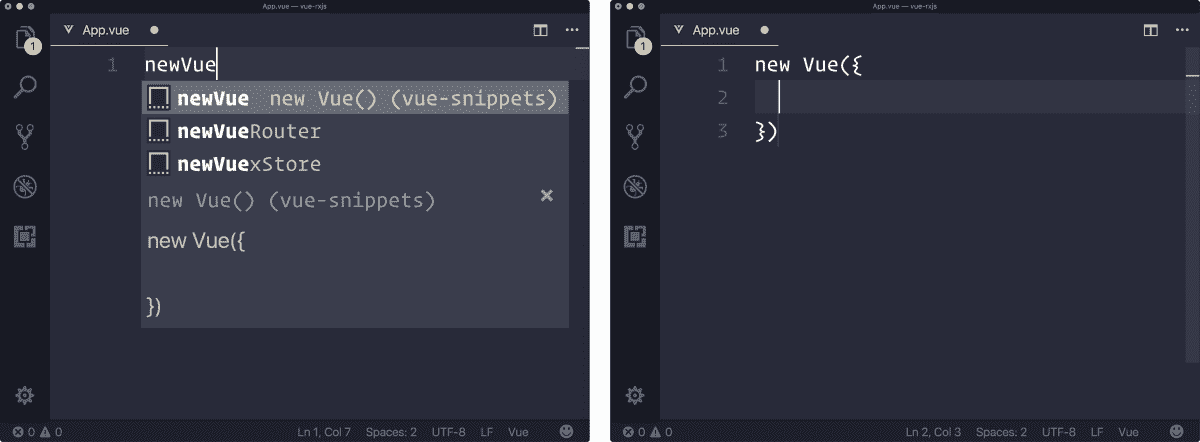Image resolution: width=1200 pixels, height=442 pixels.
Task: Open Source Control in left window activity bar
Action: [x=24, y=137]
